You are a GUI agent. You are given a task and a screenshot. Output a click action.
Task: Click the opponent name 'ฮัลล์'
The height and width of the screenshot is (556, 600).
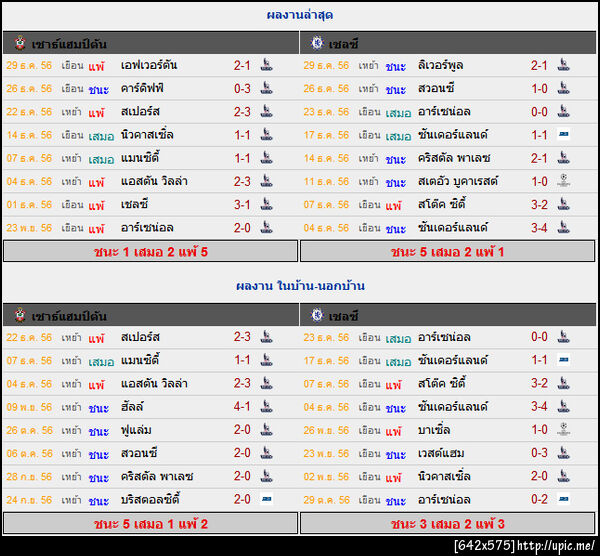click(132, 407)
